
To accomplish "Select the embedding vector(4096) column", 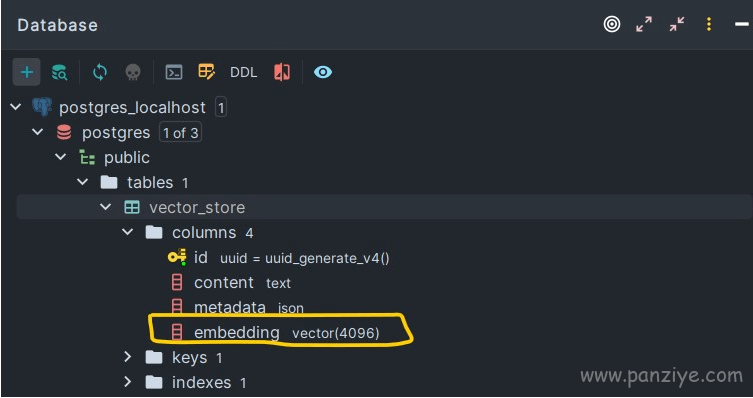I will point(276,332).
